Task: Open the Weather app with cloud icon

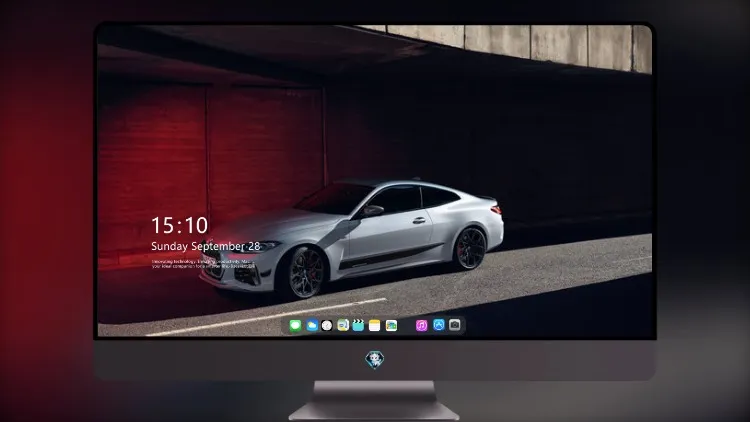Action: click(x=312, y=326)
